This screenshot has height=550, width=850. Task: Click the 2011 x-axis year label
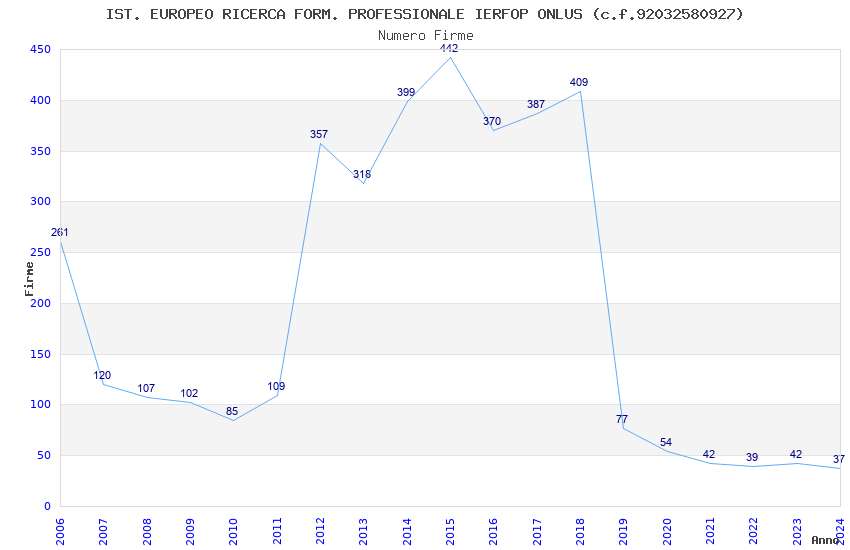pyautogui.click(x=276, y=532)
